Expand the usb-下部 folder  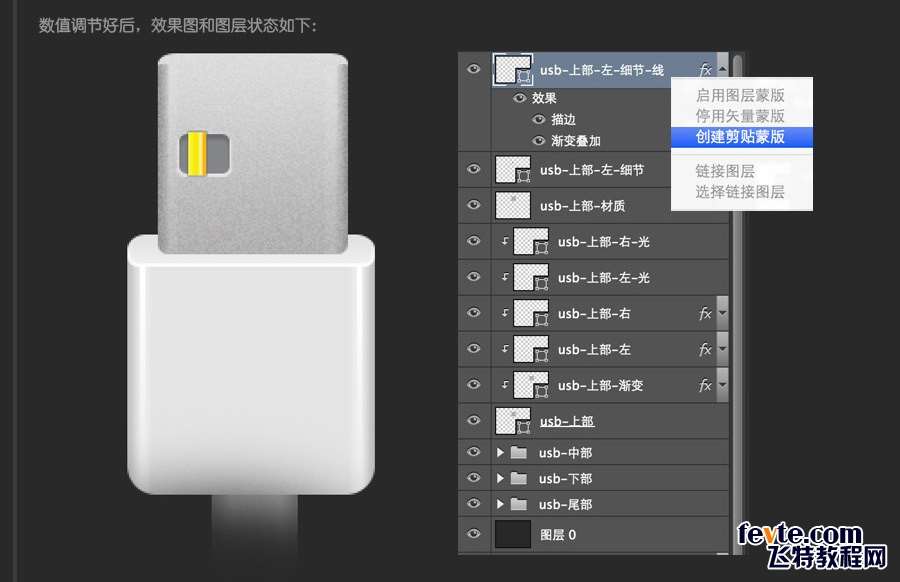pyautogui.click(x=501, y=478)
